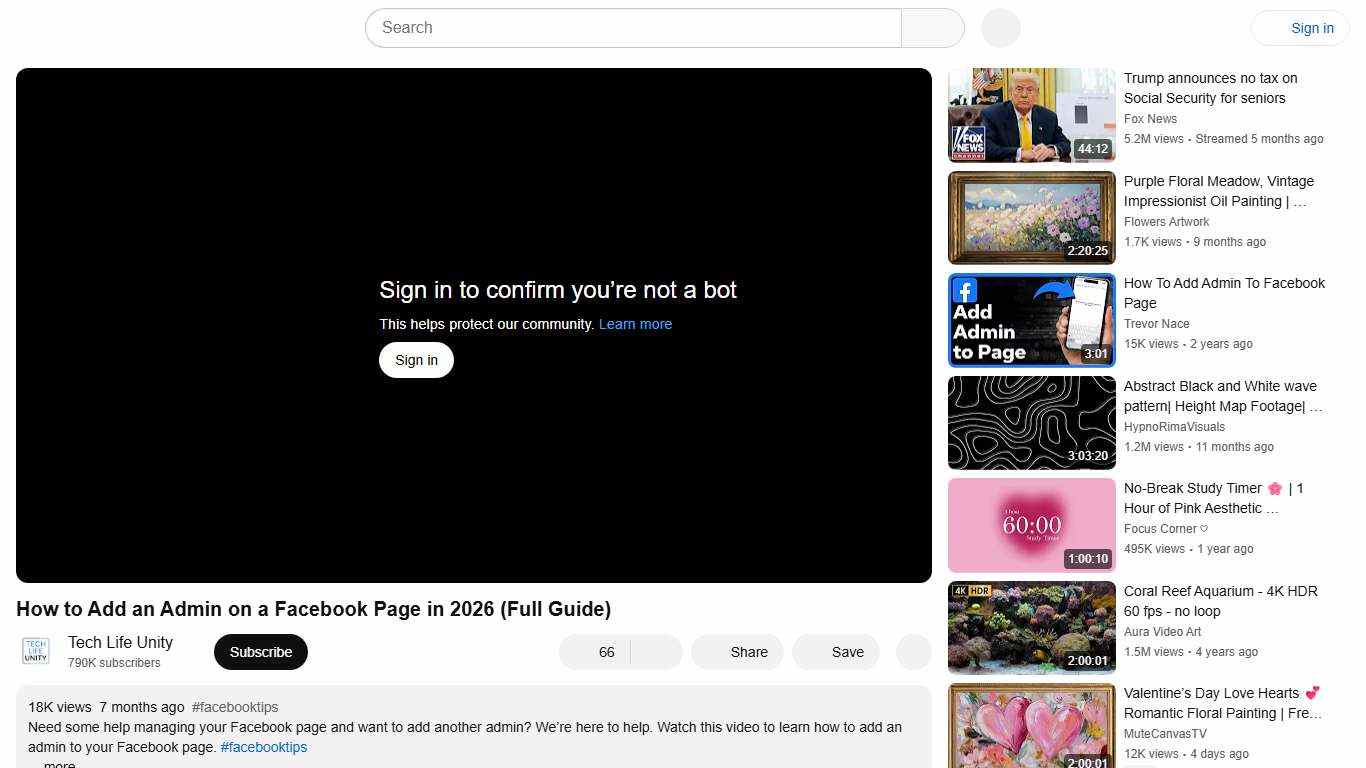
Task: Click the top-right Sign in button
Action: [1311, 28]
